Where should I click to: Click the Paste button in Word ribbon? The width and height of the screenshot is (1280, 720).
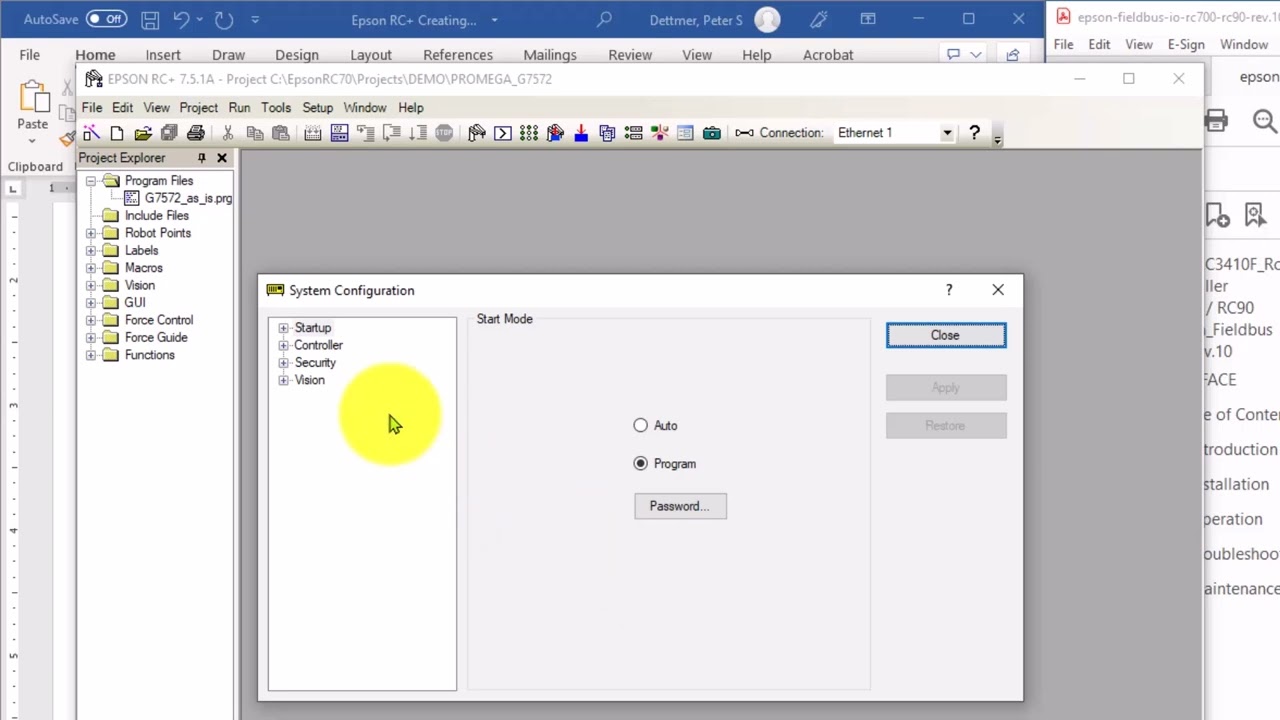tap(33, 105)
